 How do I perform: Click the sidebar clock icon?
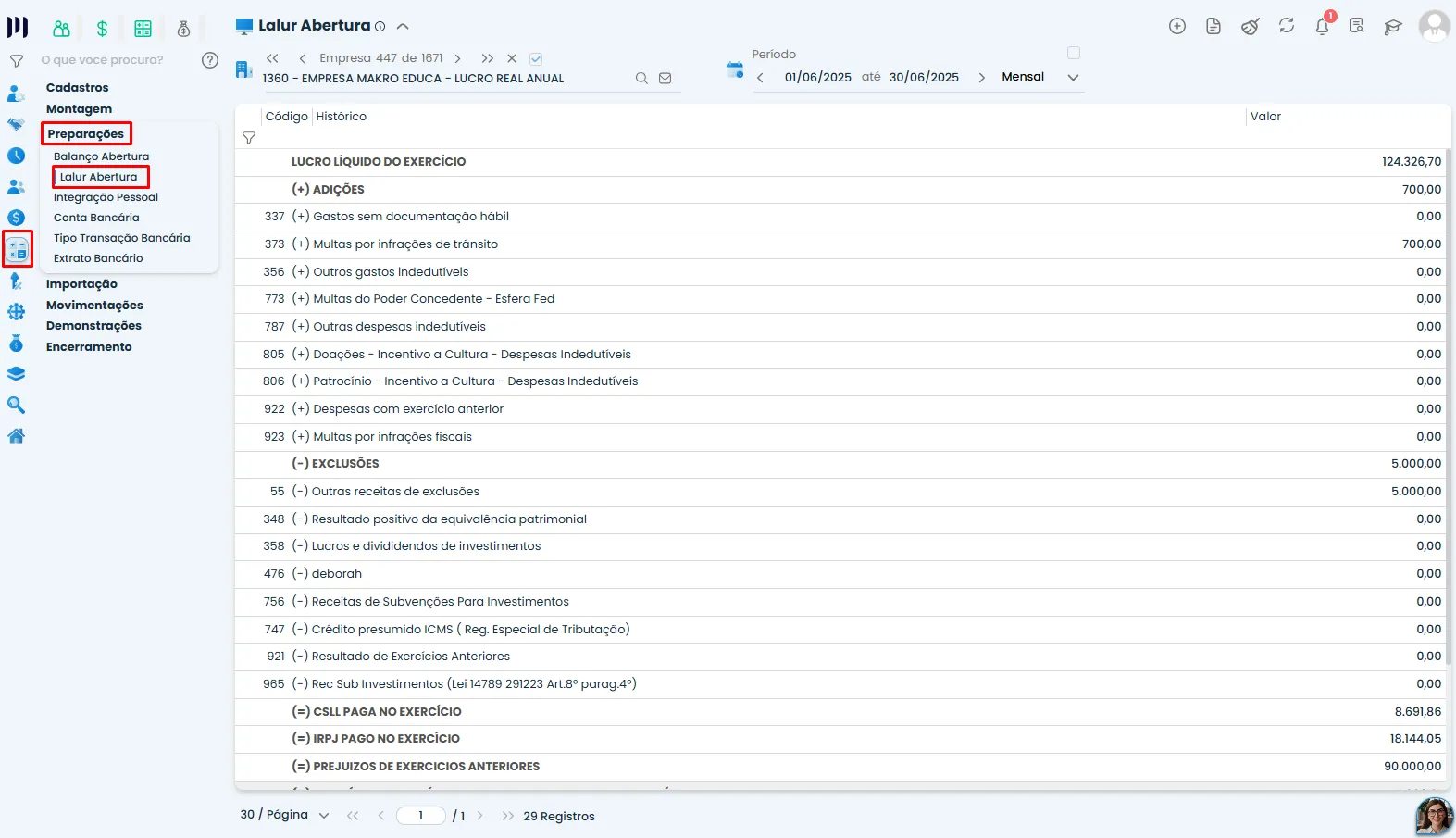(x=16, y=156)
